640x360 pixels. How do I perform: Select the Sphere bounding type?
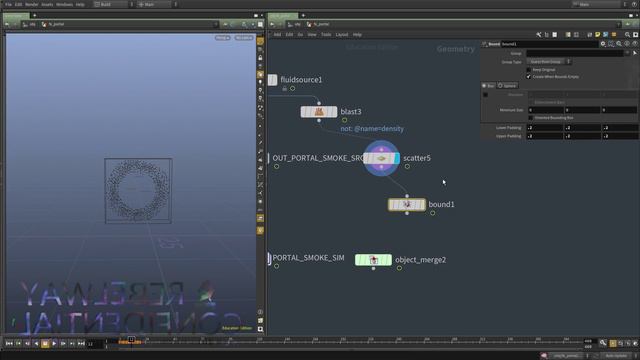click(507, 86)
